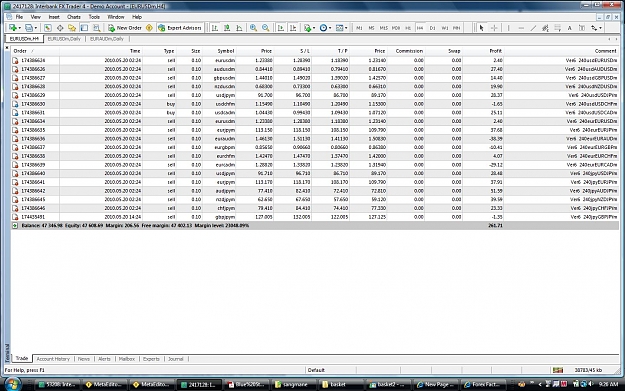Select order 174435491 gbpjpym row
The height and width of the screenshot is (391, 625).
click(315, 217)
